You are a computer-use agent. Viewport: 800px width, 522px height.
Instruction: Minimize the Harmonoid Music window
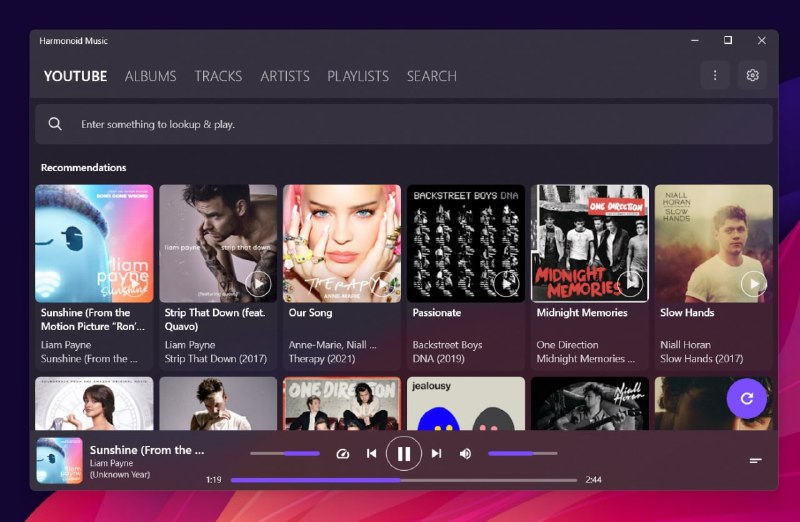click(x=695, y=40)
